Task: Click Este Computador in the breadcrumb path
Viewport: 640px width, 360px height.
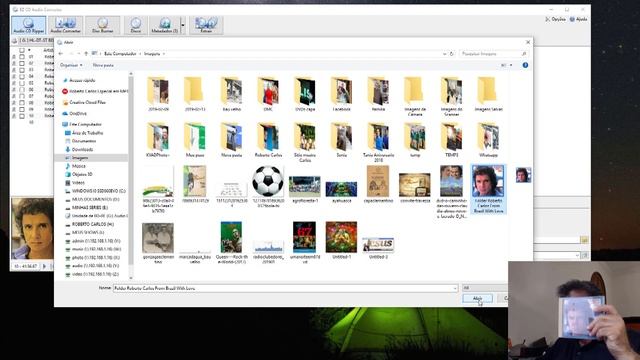Action: tap(120, 53)
